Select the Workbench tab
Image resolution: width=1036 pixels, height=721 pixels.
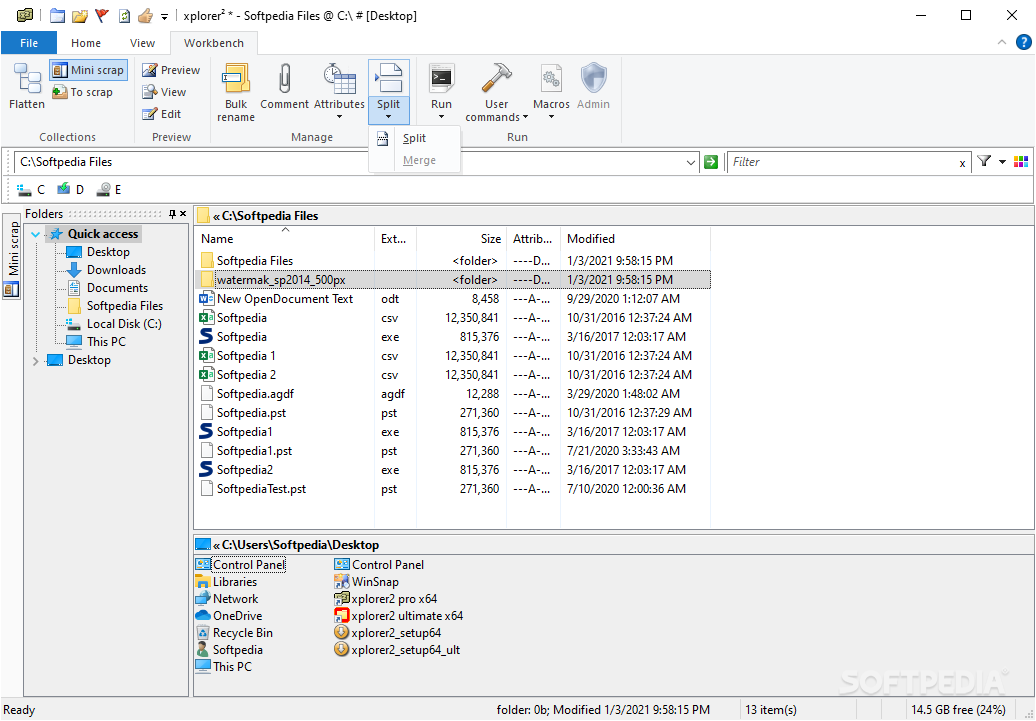click(213, 43)
